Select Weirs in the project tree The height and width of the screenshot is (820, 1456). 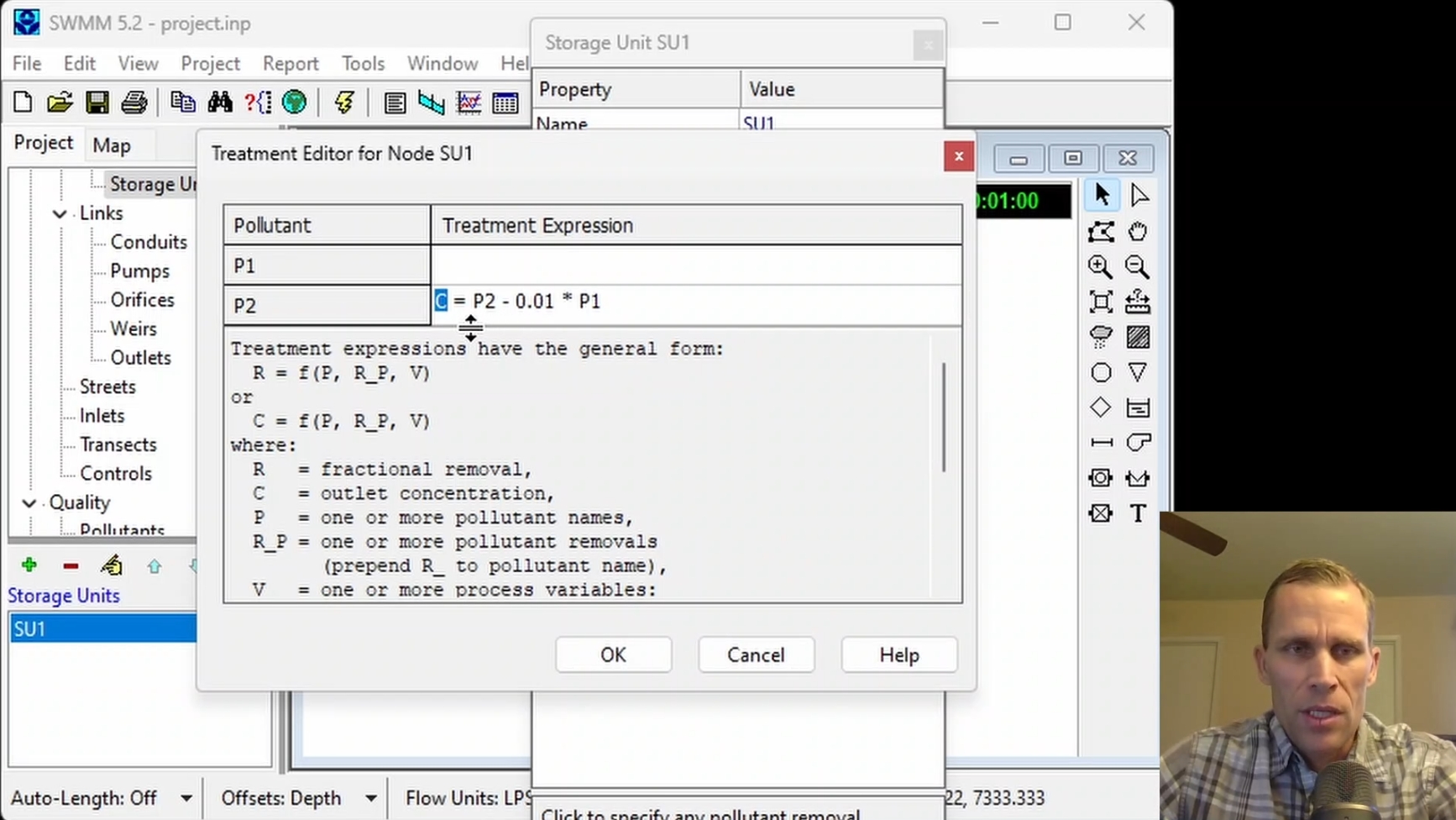(x=134, y=329)
